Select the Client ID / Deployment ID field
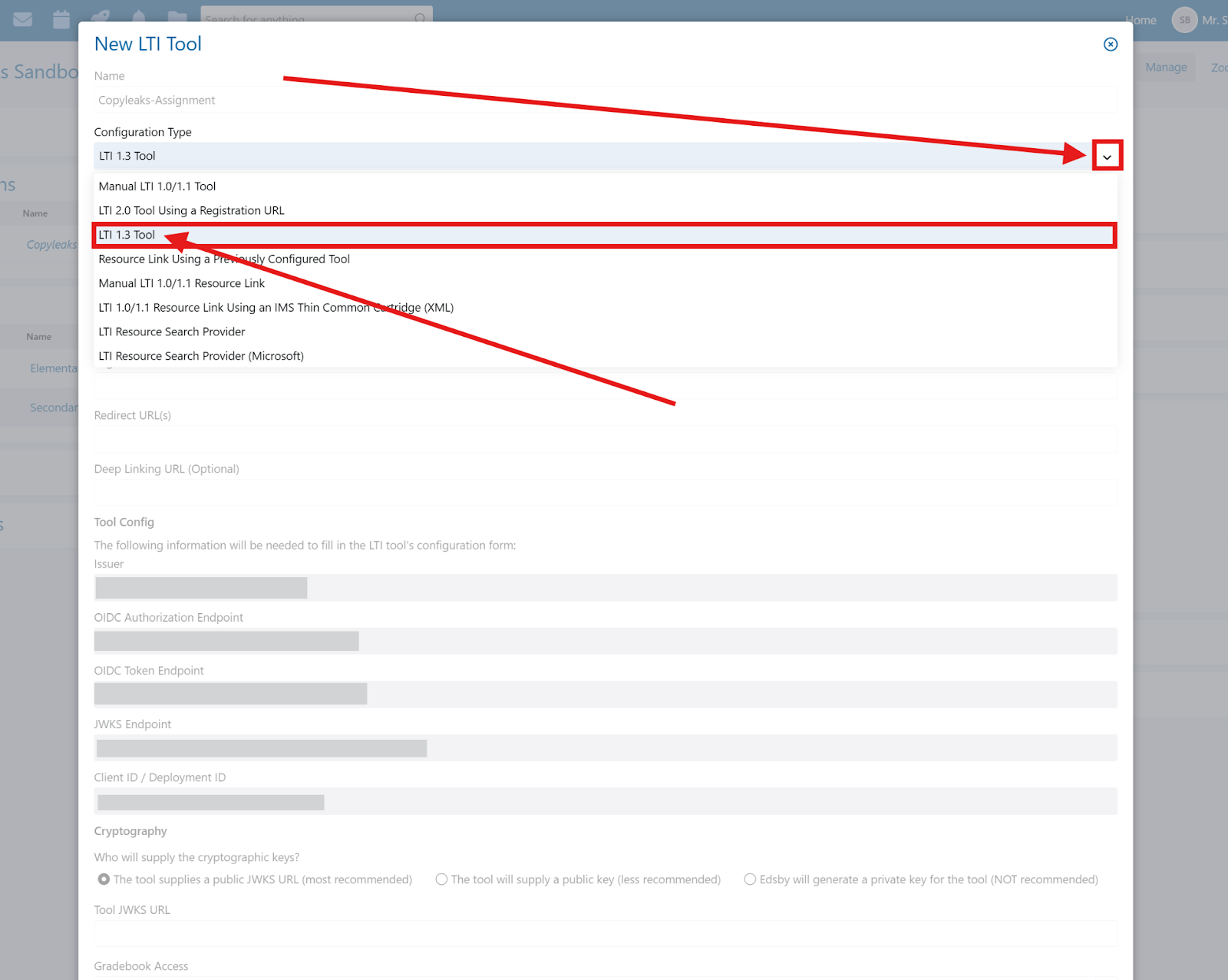 tap(605, 801)
